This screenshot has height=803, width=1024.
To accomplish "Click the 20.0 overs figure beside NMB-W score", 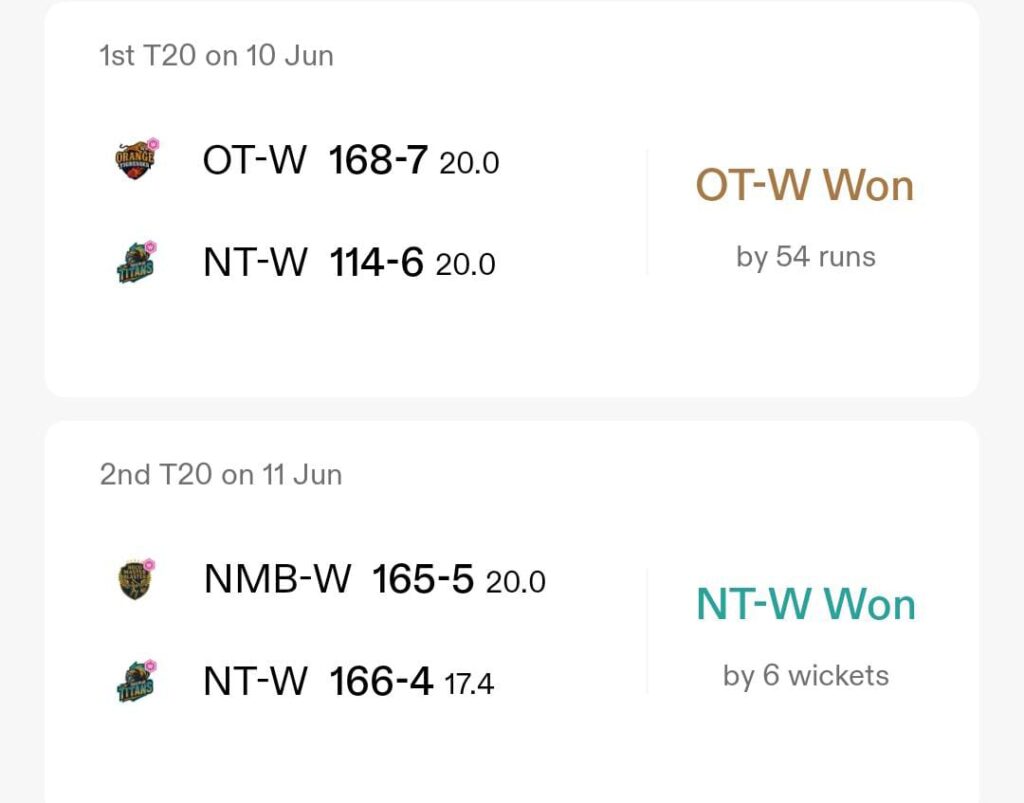I will [515, 582].
